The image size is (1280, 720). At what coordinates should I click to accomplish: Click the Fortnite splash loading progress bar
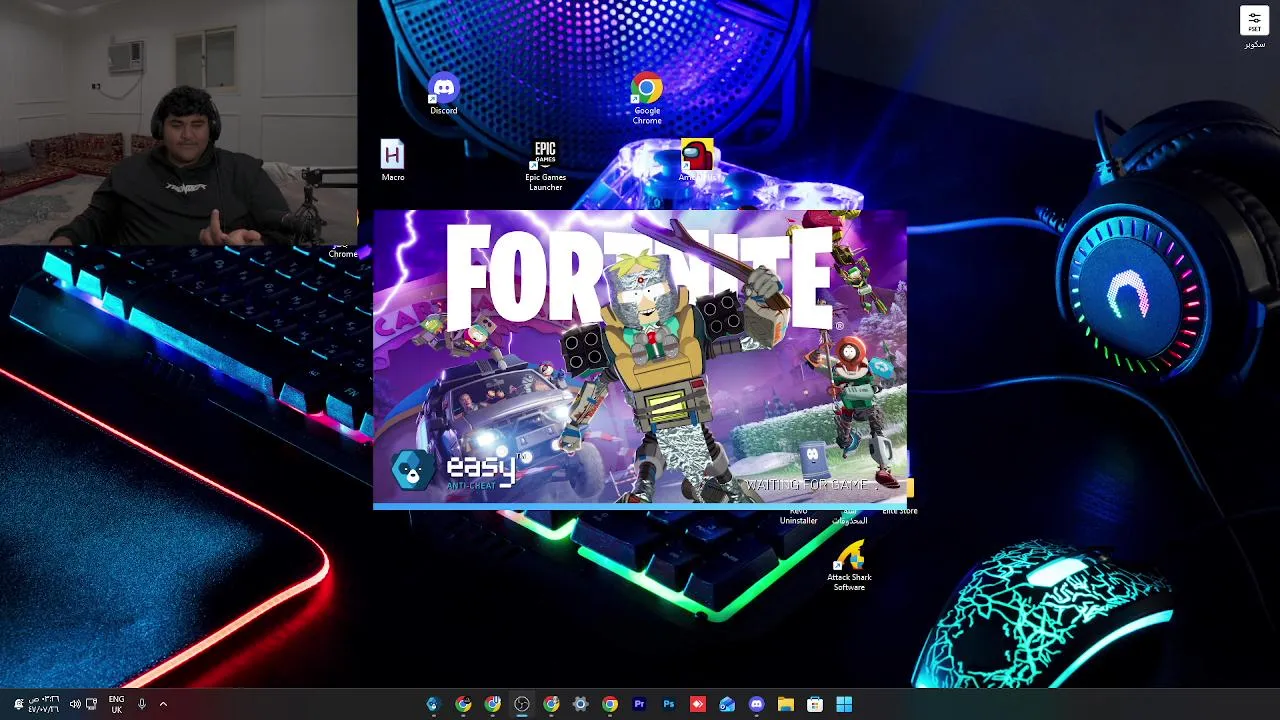click(640, 507)
